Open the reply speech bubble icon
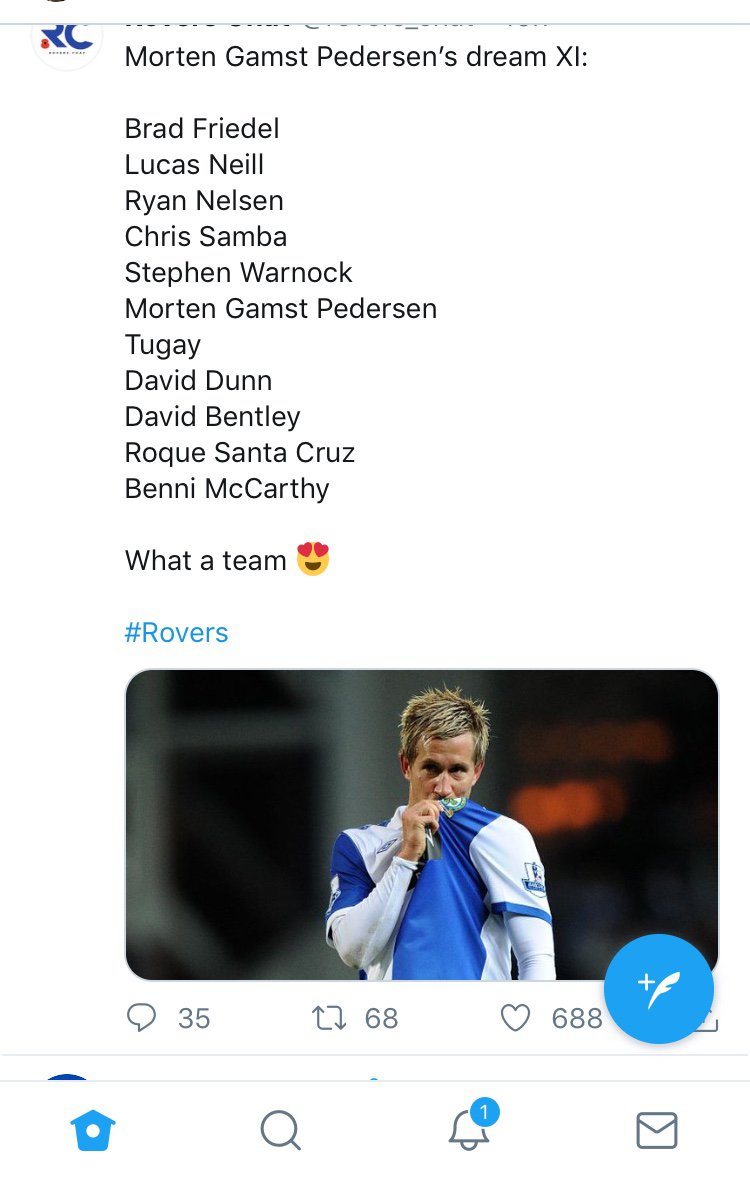Screen dimensions: 750x1180 tap(141, 1017)
